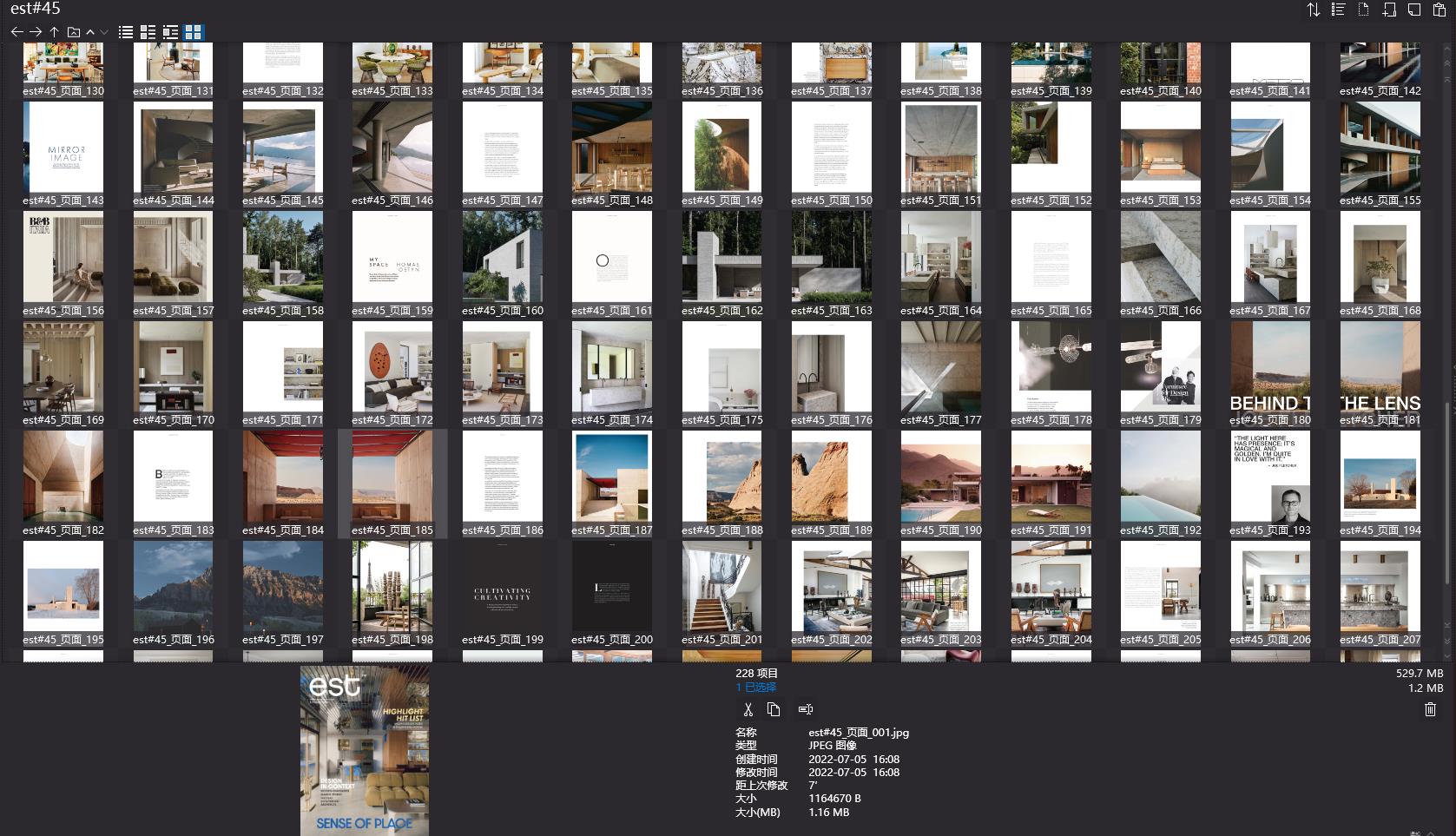Click the folder-with-caret icon in navigation bar
Viewport: 1456px width, 836px height.
pos(74,32)
